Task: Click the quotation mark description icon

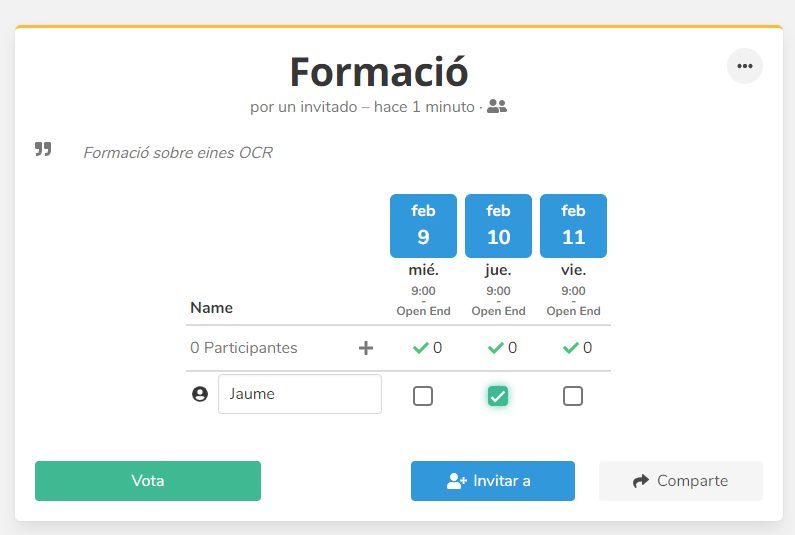Action: 43,149
